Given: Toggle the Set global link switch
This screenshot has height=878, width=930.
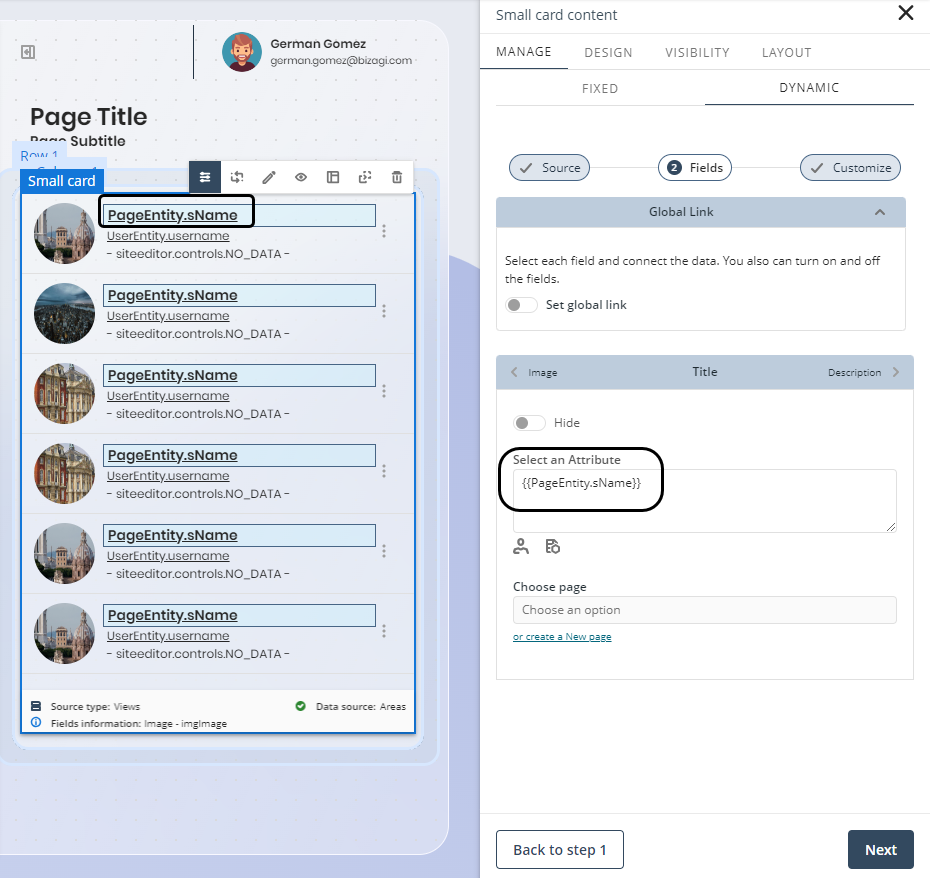Looking at the screenshot, I should pos(521,305).
